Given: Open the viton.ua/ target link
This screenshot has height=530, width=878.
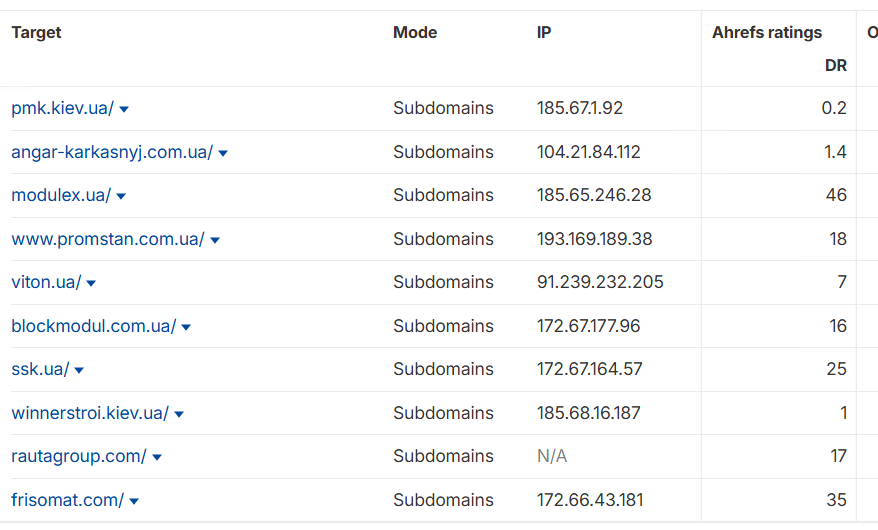Looking at the screenshot, I should tap(46, 282).
